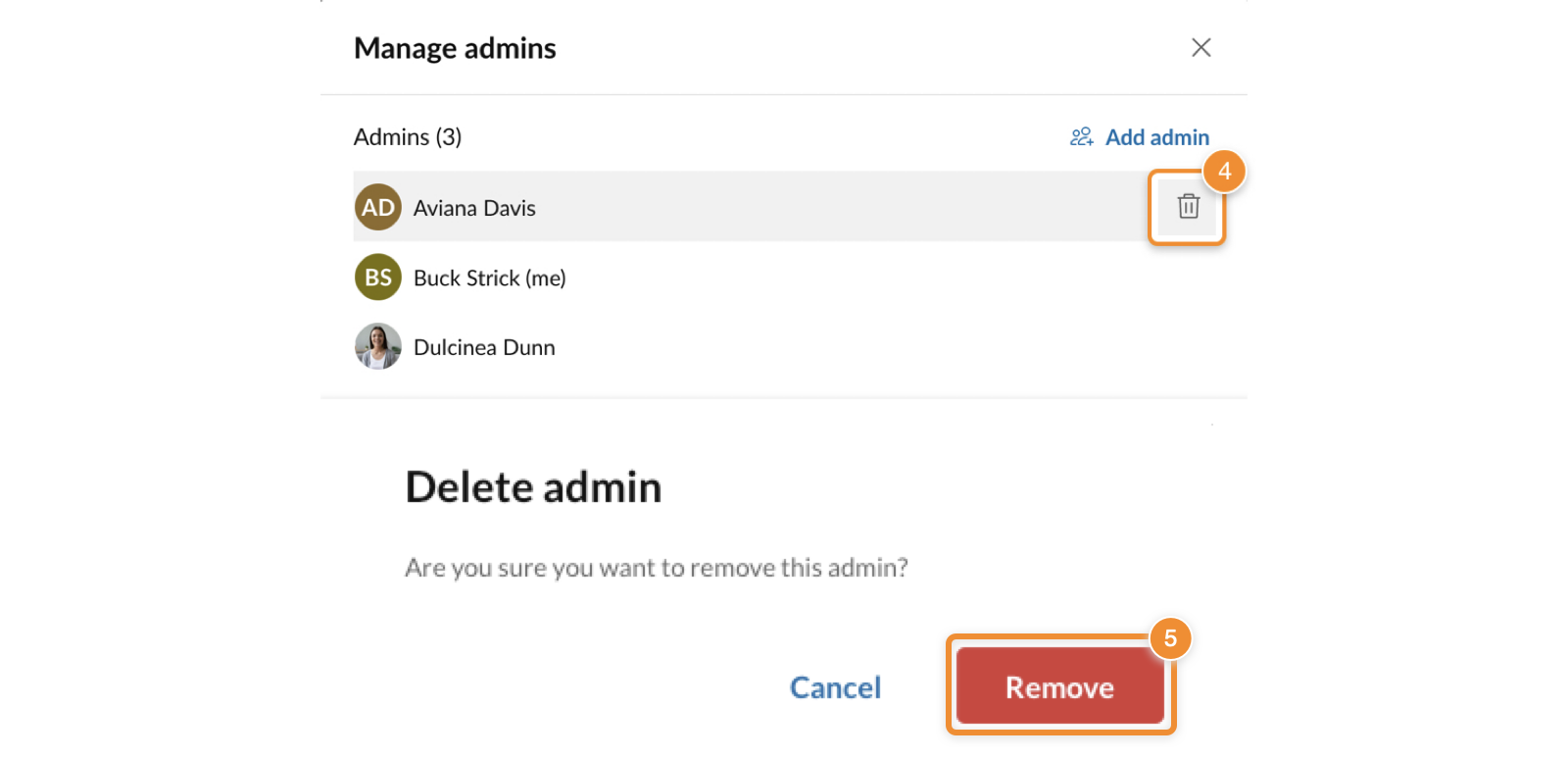Click the AD initials avatar
The image size is (1568, 759).
(377, 207)
